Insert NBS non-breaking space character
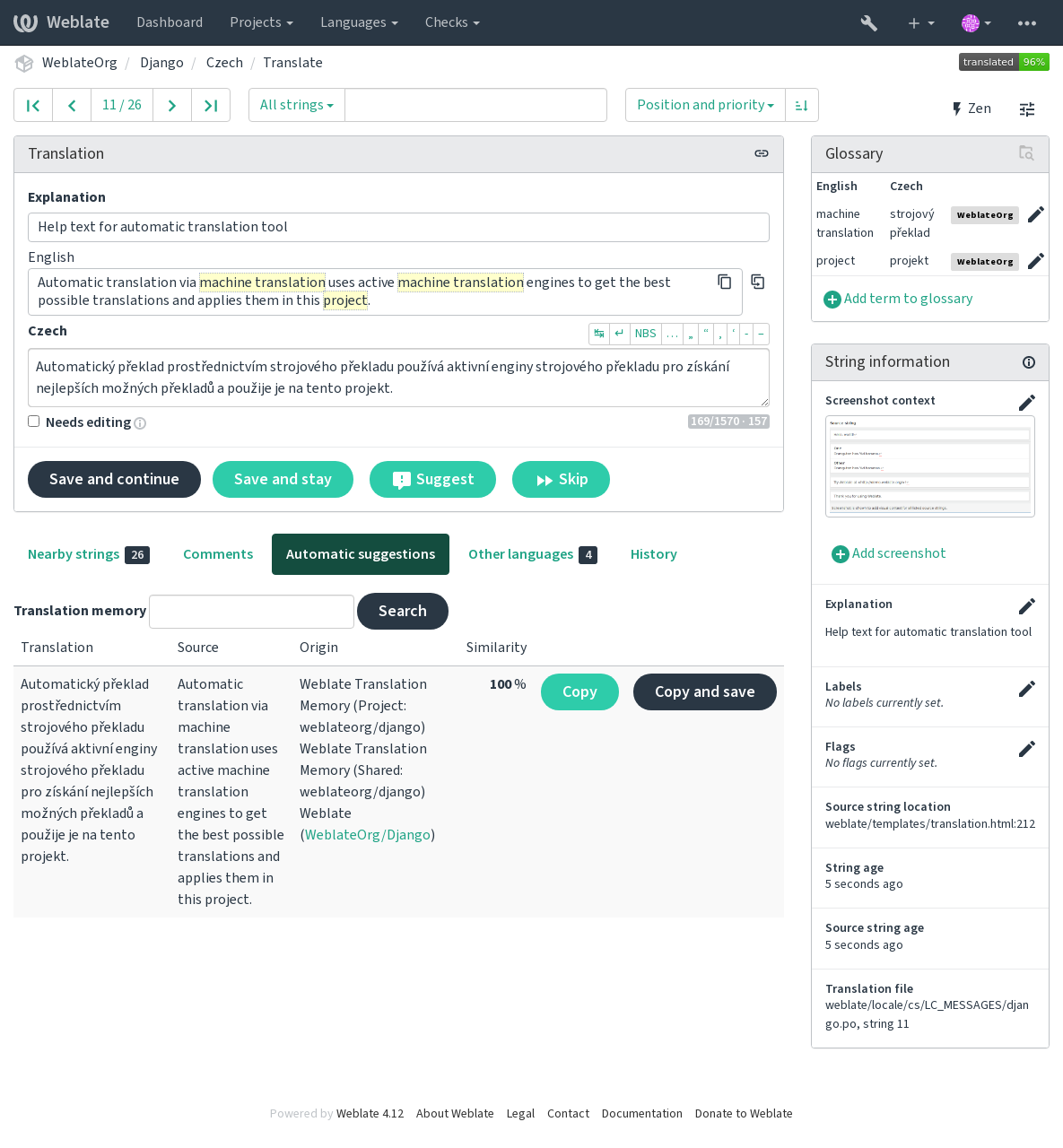This screenshot has height=1148, width=1063. pos(646,334)
